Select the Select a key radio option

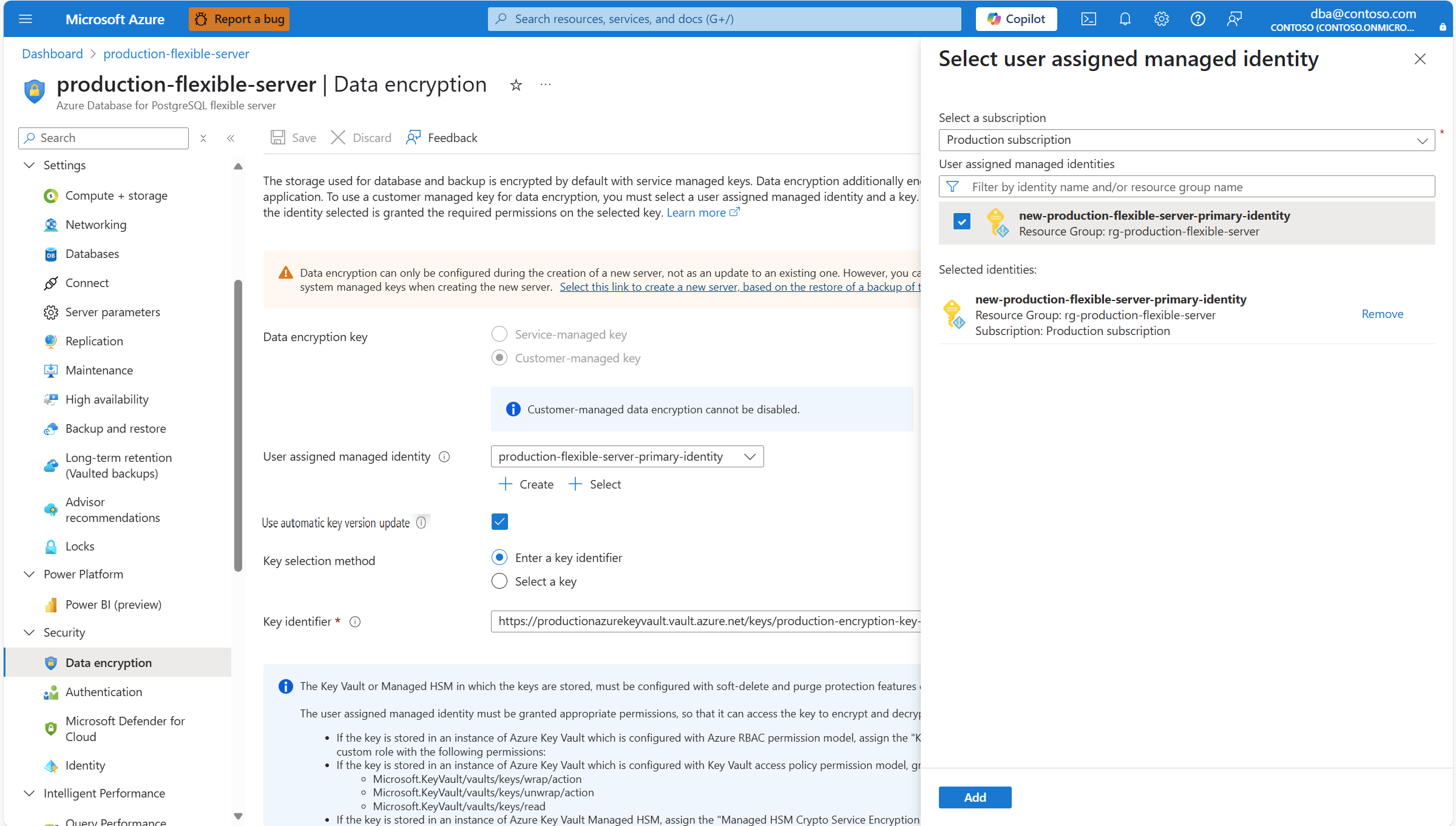click(x=499, y=581)
